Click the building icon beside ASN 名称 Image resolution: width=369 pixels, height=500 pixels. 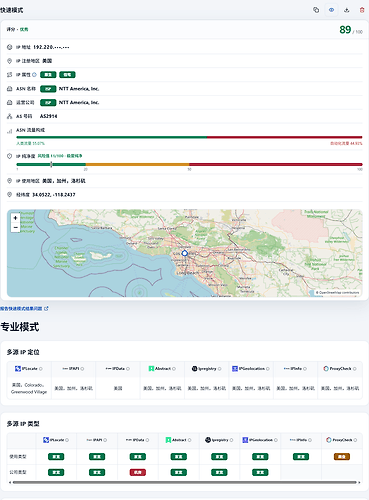tap(9, 89)
